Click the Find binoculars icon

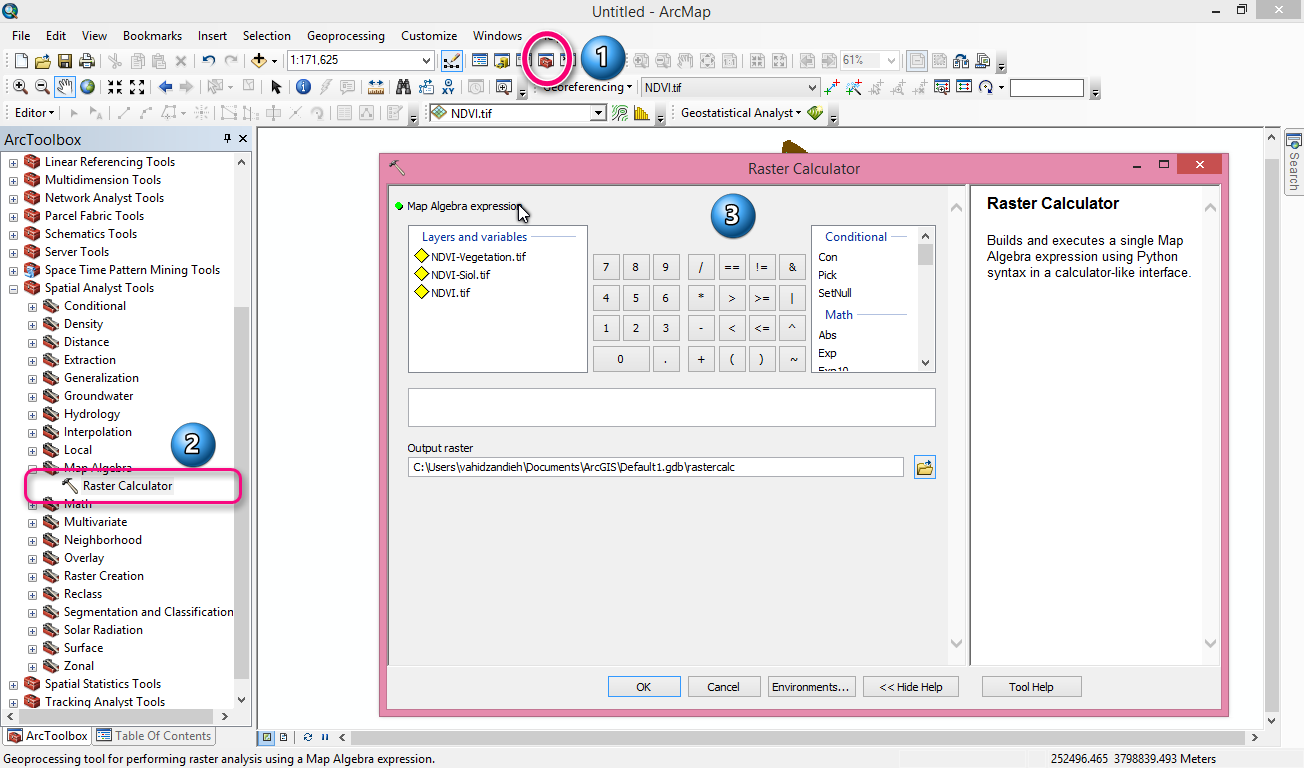click(403, 87)
